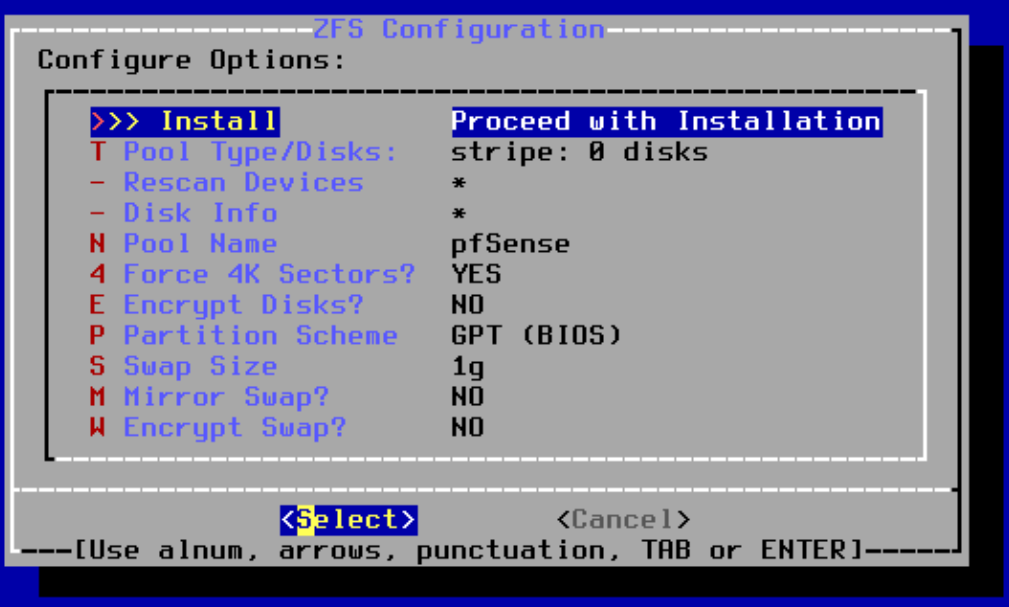Select the Swap Size option label
The width and height of the screenshot is (1009, 607).
click(x=200, y=366)
